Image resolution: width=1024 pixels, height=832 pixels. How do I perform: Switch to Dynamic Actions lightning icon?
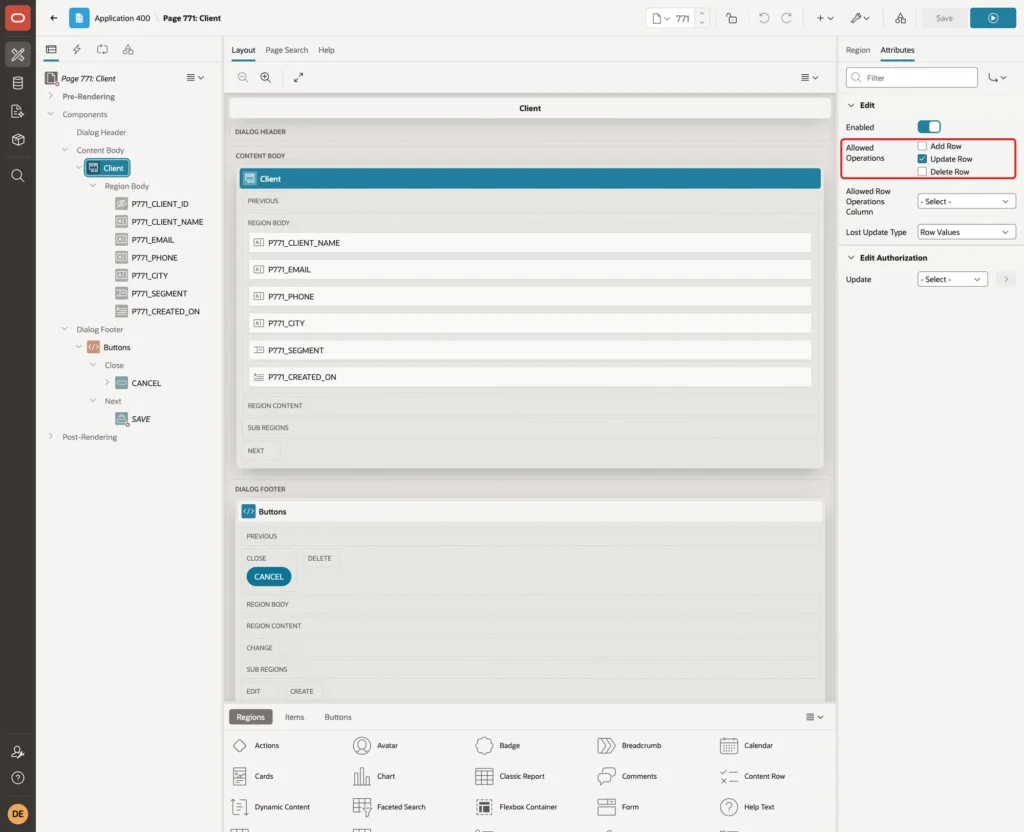76,50
